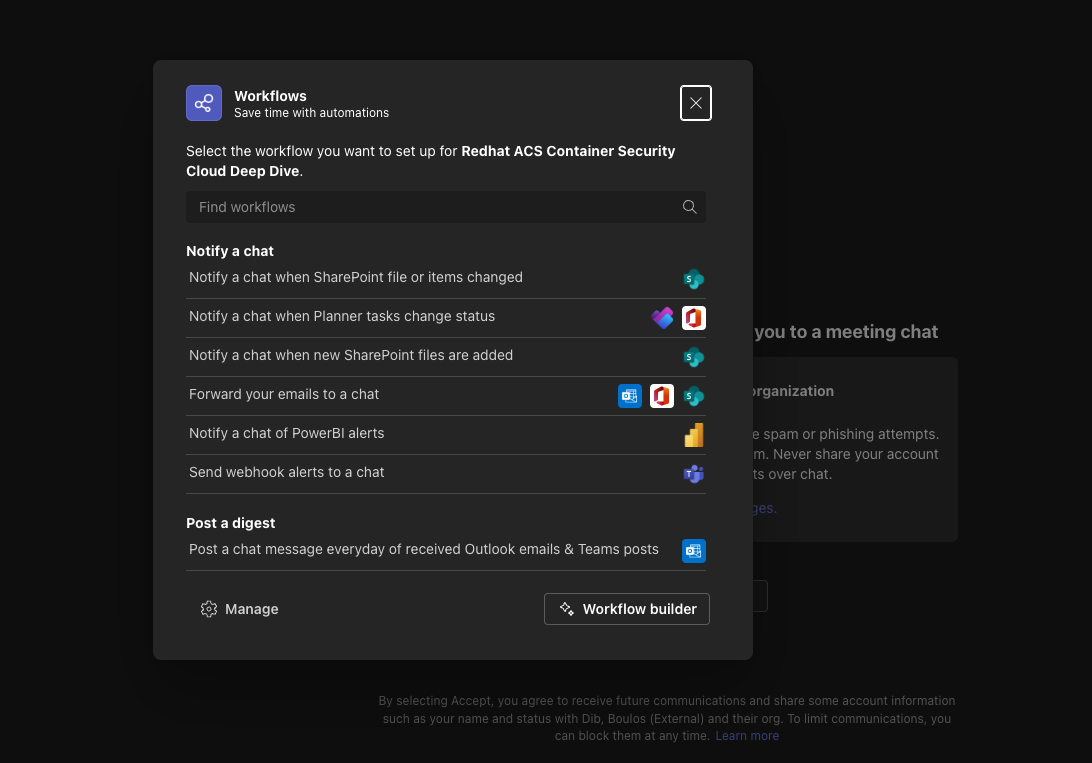This screenshot has height=763, width=1092.
Task: Select Notify a chat when Planner tasks change status
Action: [x=342, y=316]
